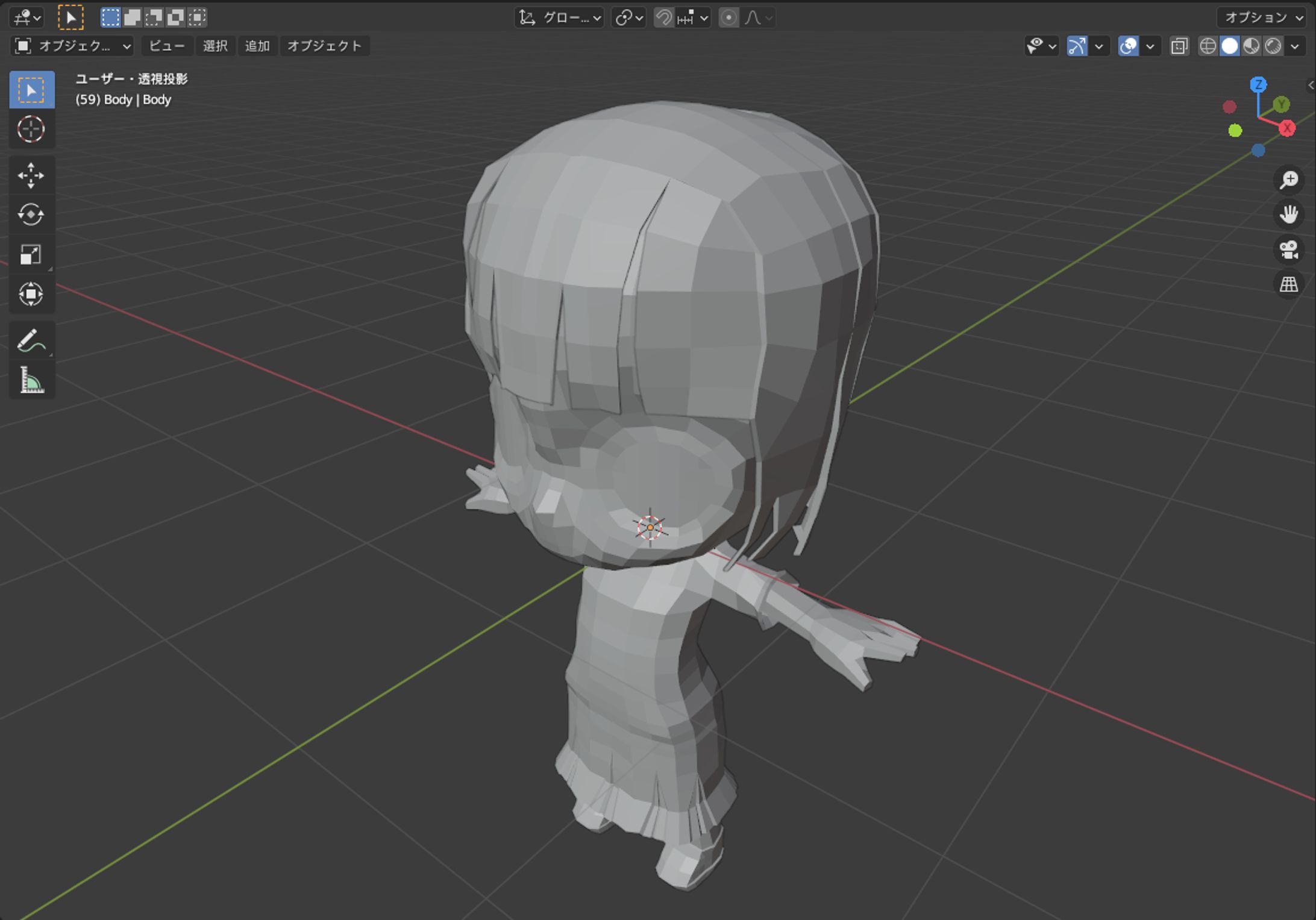This screenshot has height=920, width=1316.
Task: Select the Scale tool
Action: [x=32, y=254]
